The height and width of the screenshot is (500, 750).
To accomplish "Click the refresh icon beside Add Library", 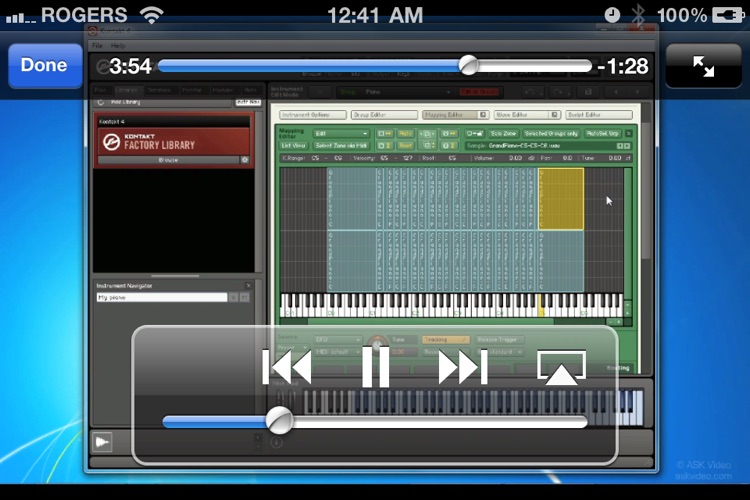I will tap(100, 102).
